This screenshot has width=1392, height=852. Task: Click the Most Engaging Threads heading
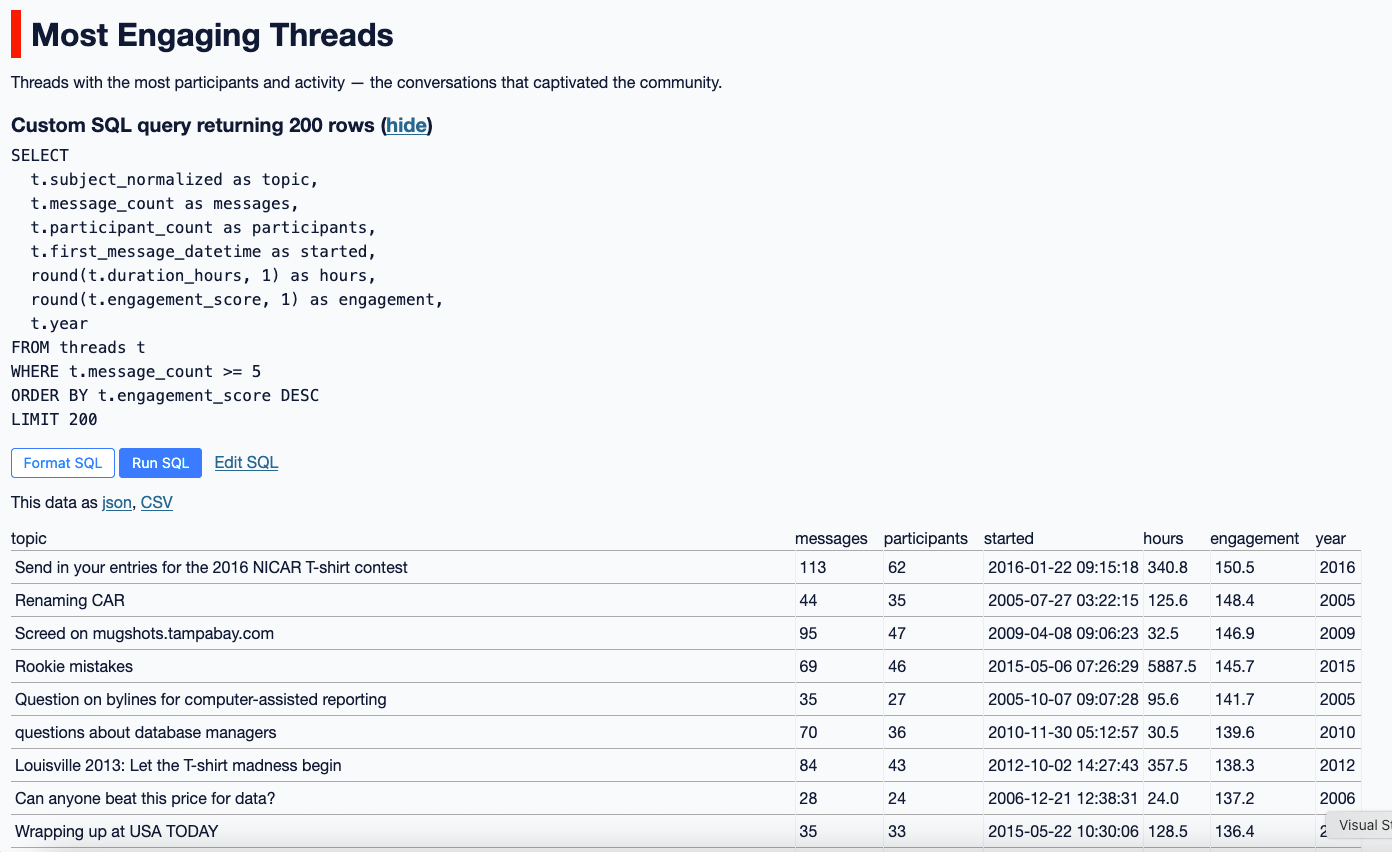click(x=212, y=36)
